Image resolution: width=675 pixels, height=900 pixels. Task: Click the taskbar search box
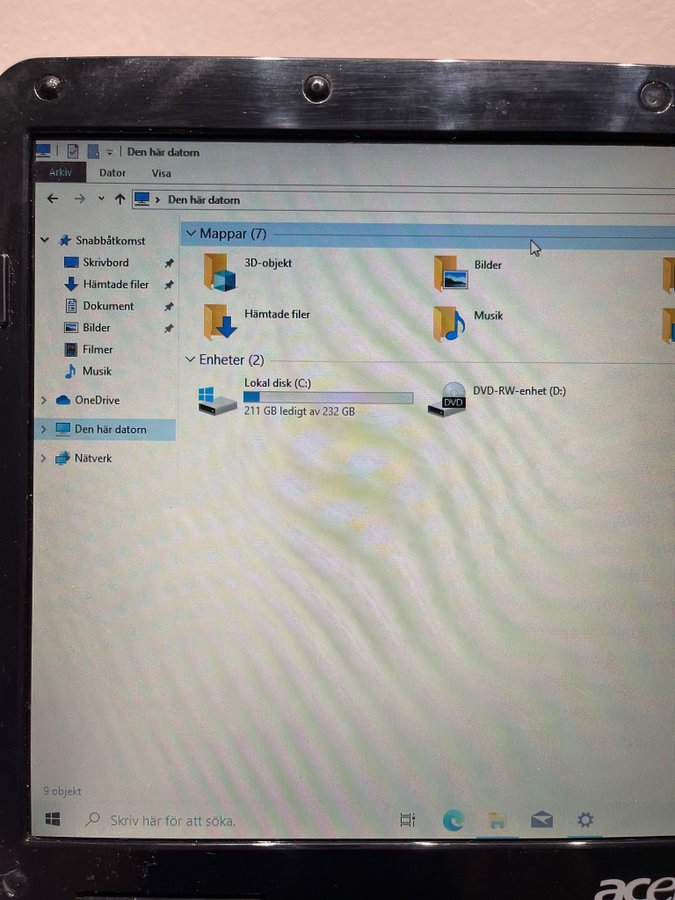pyautogui.click(x=172, y=820)
